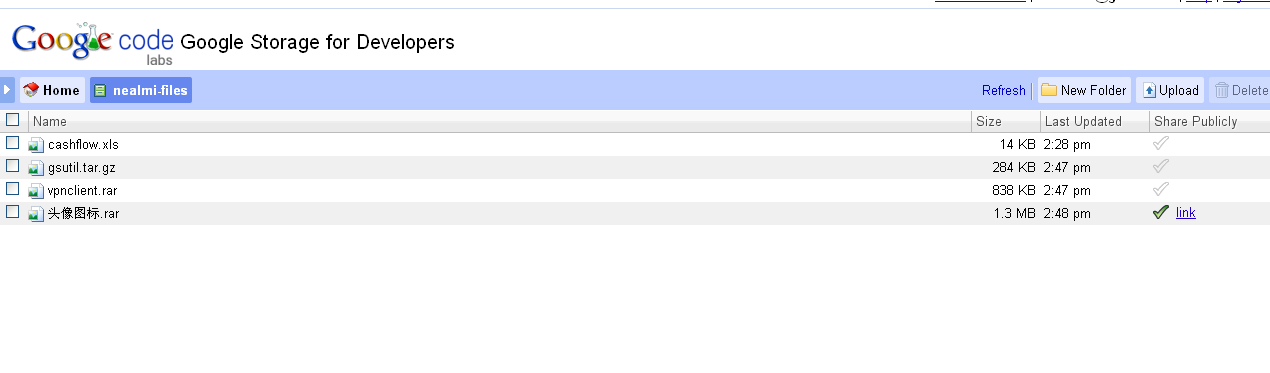The image size is (1270, 373).
Task: Click the Google code labs logo
Action: point(93,43)
